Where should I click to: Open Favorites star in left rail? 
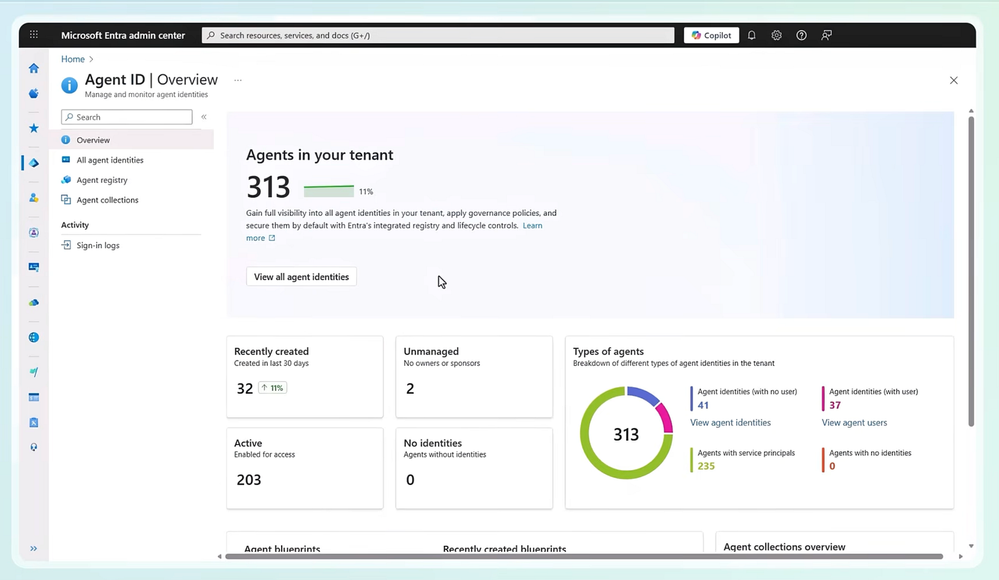[34, 128]
